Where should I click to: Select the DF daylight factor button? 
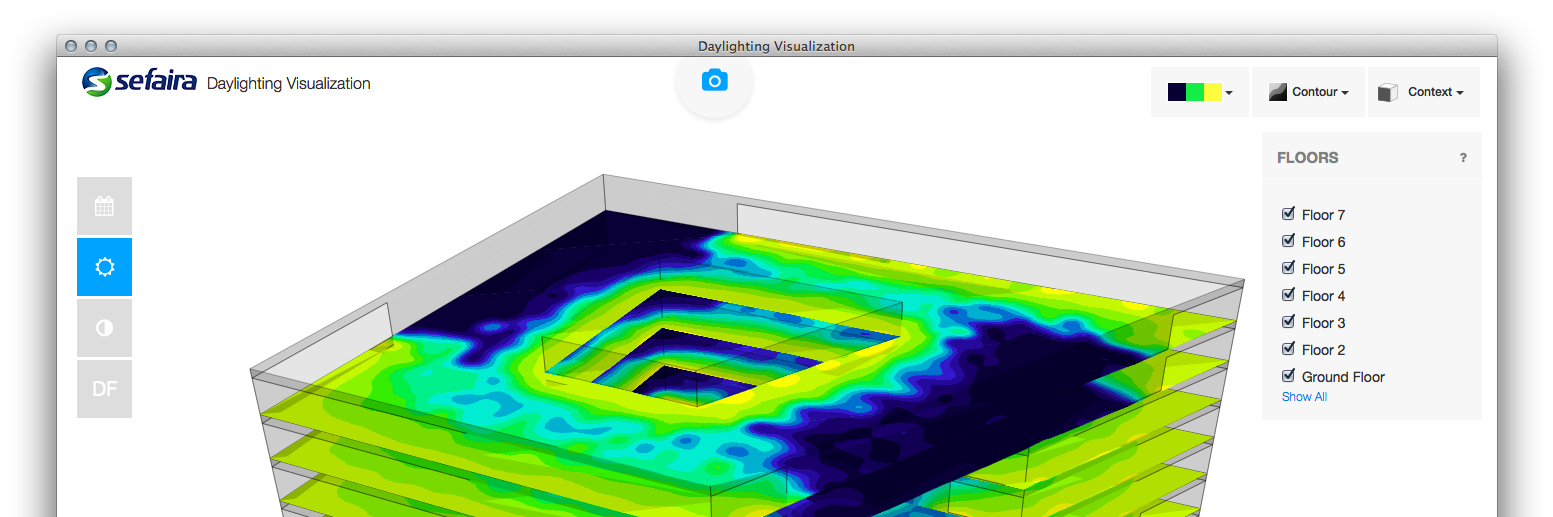point(104,389)
